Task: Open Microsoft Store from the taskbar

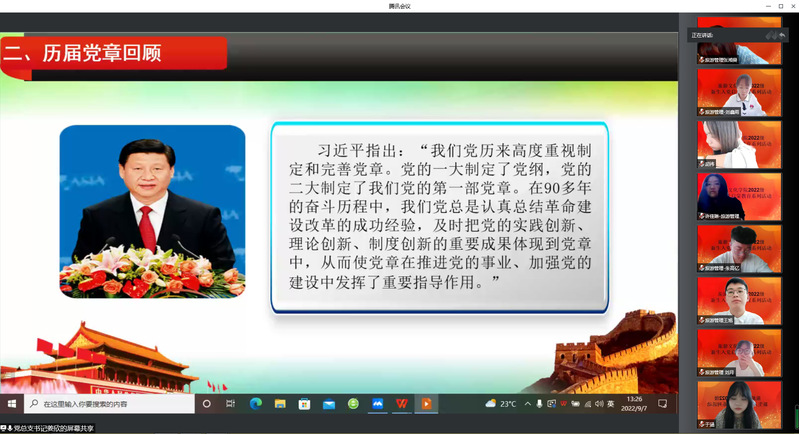Action: pyautogui.click(x=304, y=404)
